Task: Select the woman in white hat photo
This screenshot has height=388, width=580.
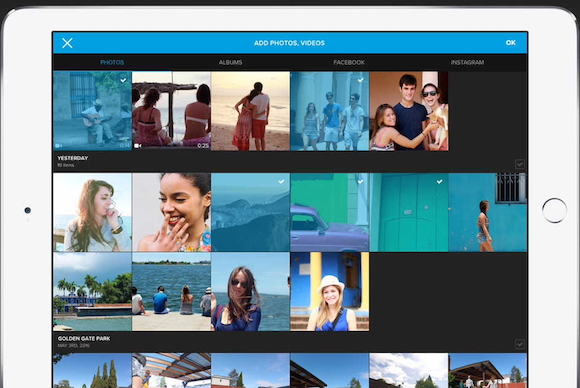Action: click(x=330, y=291)
